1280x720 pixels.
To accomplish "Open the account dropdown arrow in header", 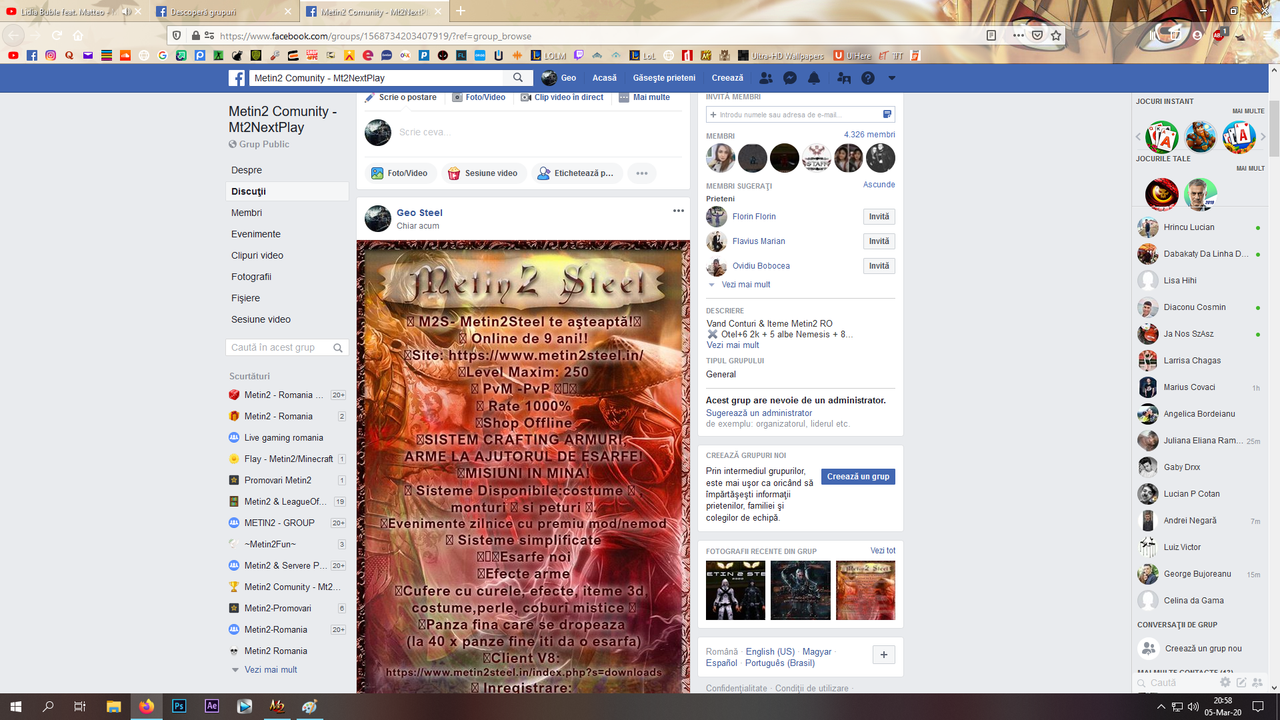I will pyautogui.click(x=892, y=78).
